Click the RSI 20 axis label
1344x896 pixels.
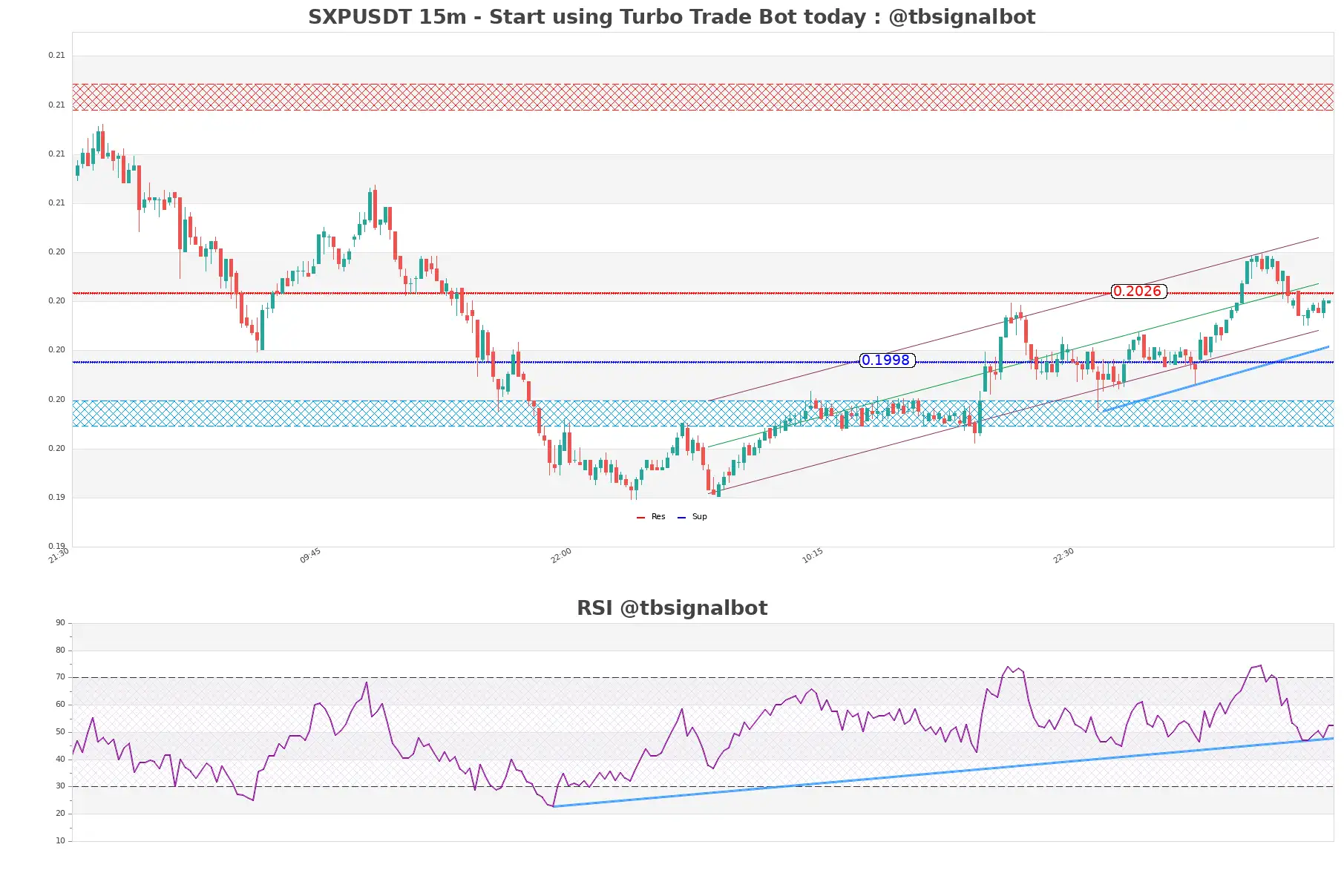[x=60, y=814]
